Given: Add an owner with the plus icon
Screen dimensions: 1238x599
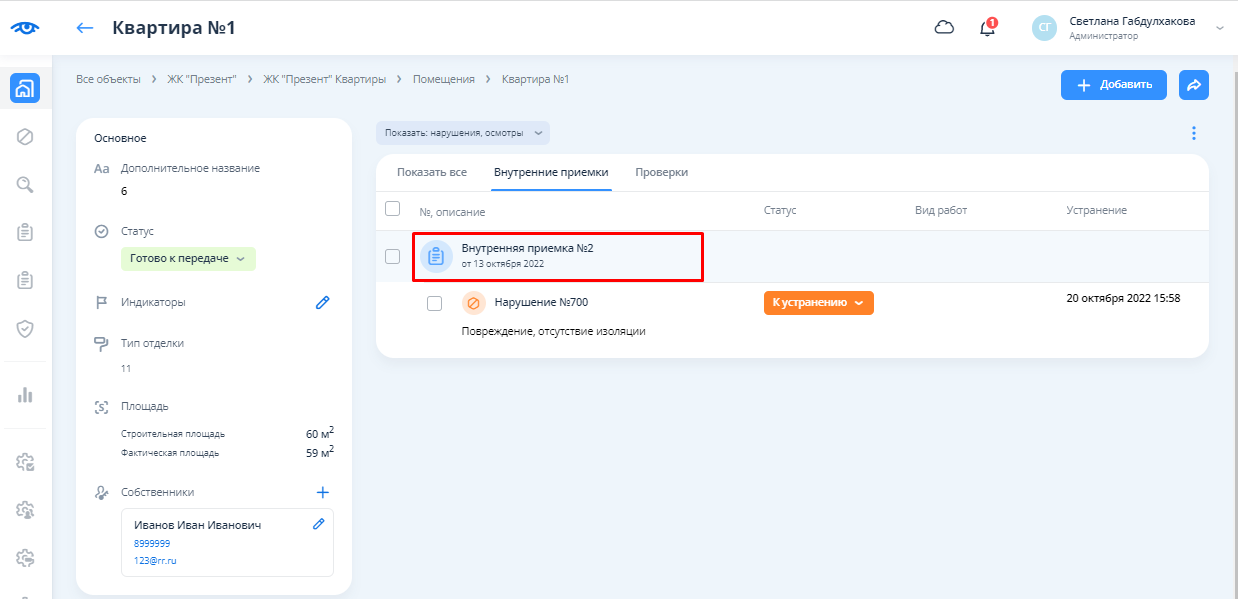Looking at the screenshot, I should [322, 492].
